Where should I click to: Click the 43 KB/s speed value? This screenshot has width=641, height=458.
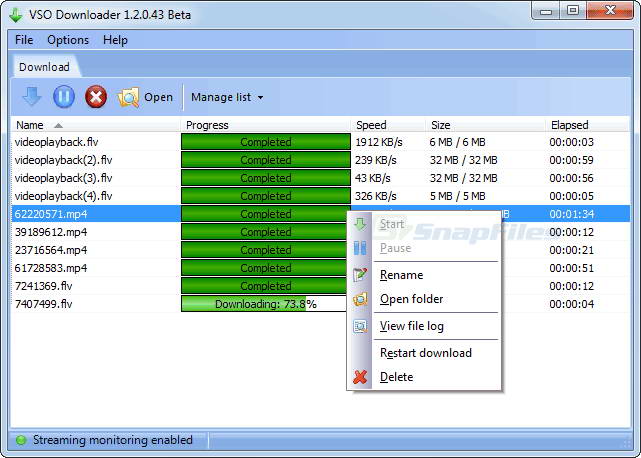tap(372, 178)
